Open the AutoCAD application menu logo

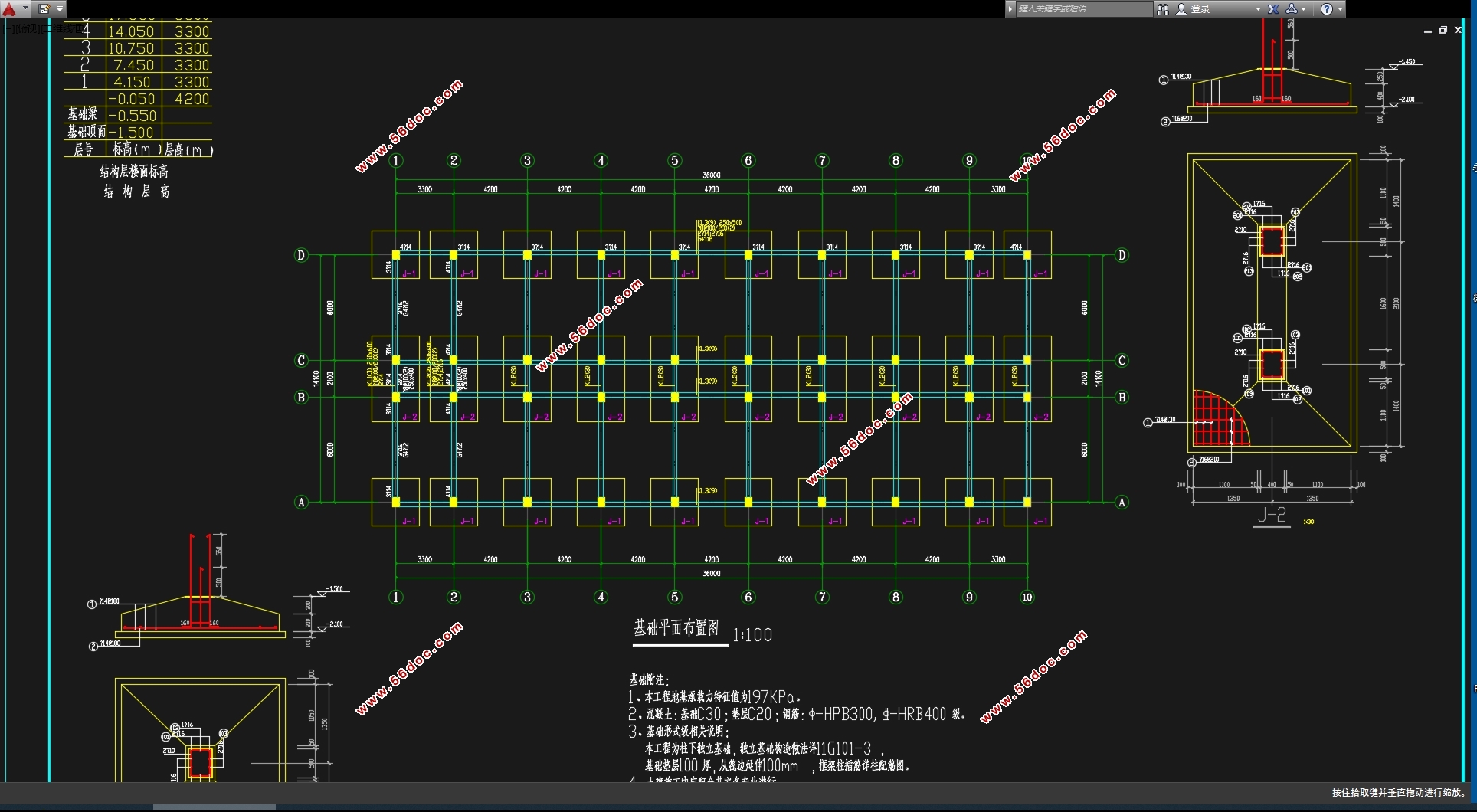pos(9,8)
